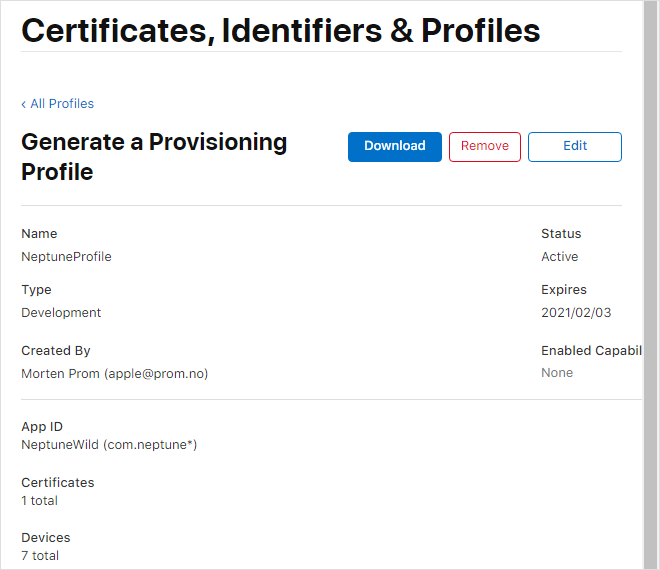Click the 7 total devices count
Viewport: 660px width, 570px height.
tap(39, 556)
